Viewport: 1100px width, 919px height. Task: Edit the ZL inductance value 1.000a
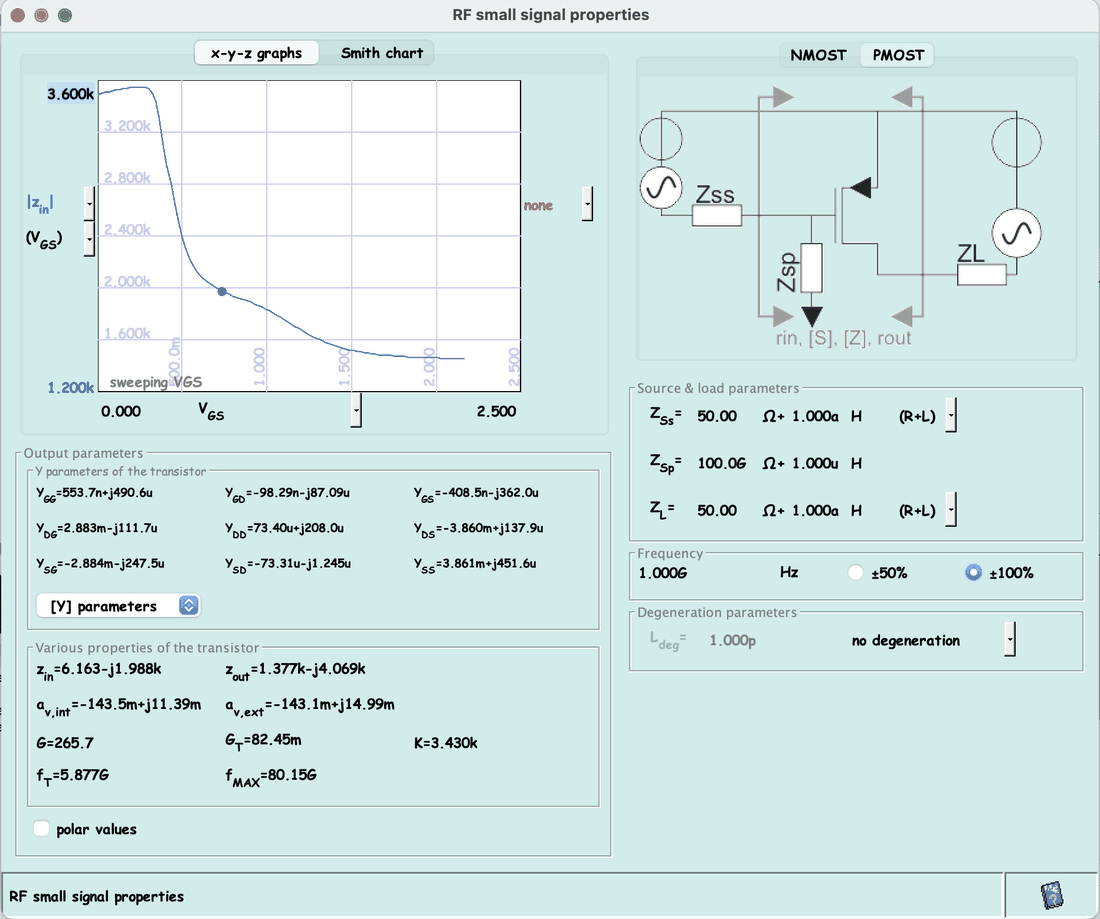(815, 510)
